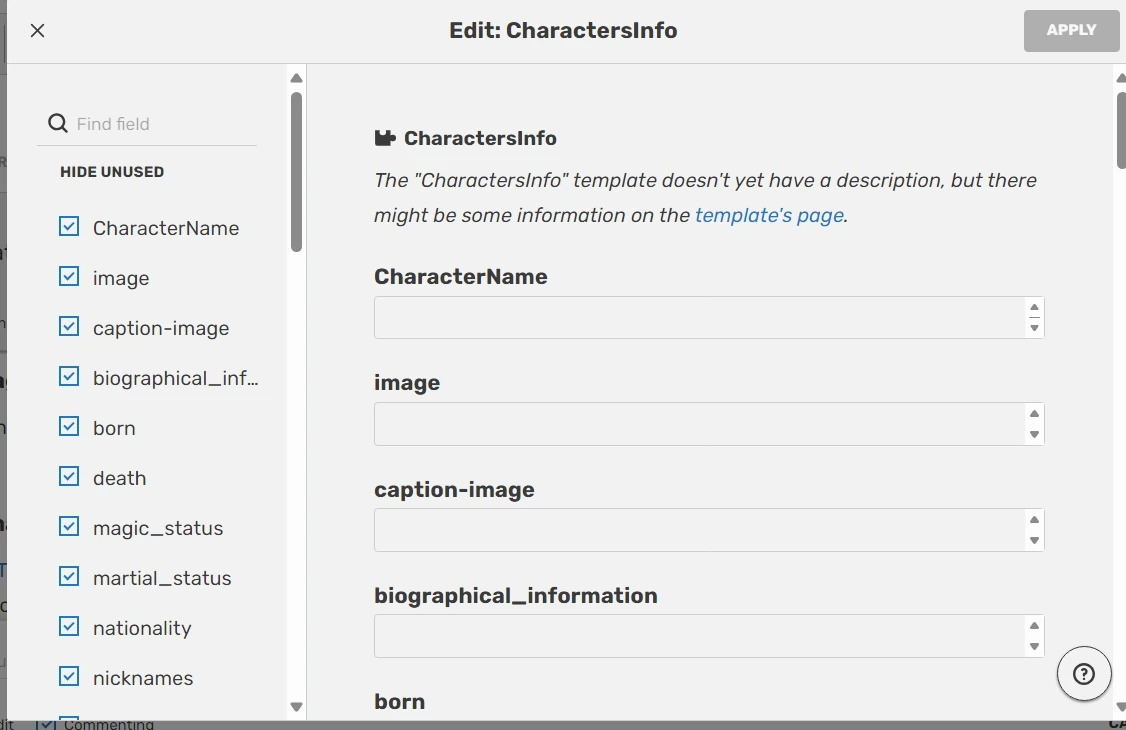Click the template icon beside CharactersInfo heading

point(385,138)
